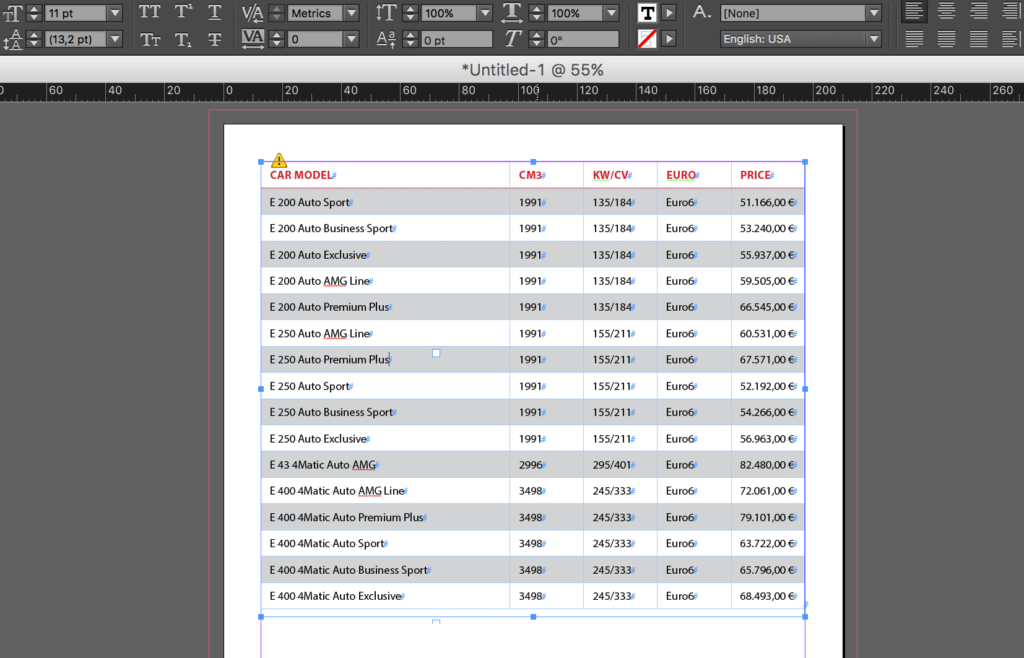1024x658 pixels.
Task: Click the text fill color swatch
Action: coord(647,13)
